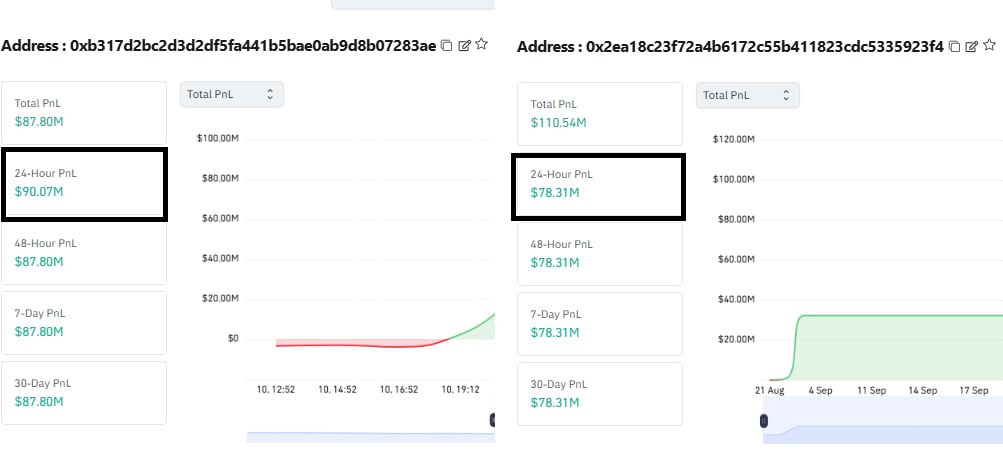Select the right Total PnL $110.54M card

[x=598, y=113]
